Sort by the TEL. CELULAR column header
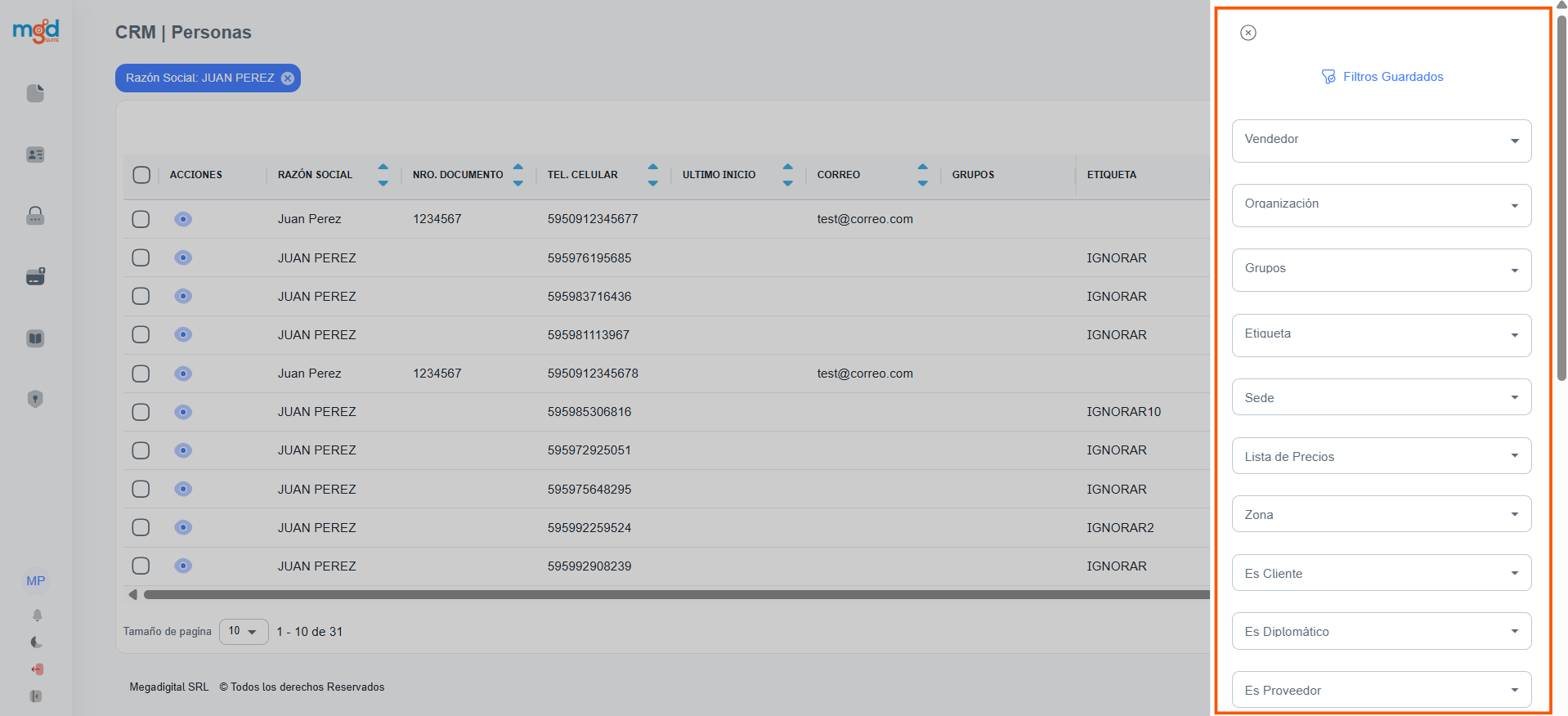 coord(583,175)
